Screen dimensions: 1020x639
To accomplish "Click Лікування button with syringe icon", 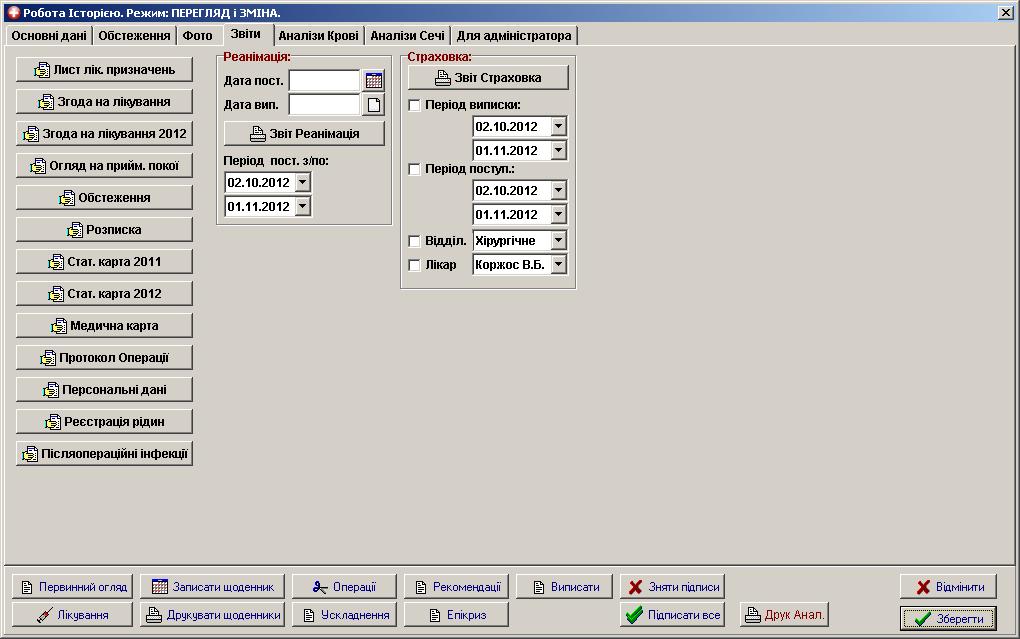I will point(72,615).
